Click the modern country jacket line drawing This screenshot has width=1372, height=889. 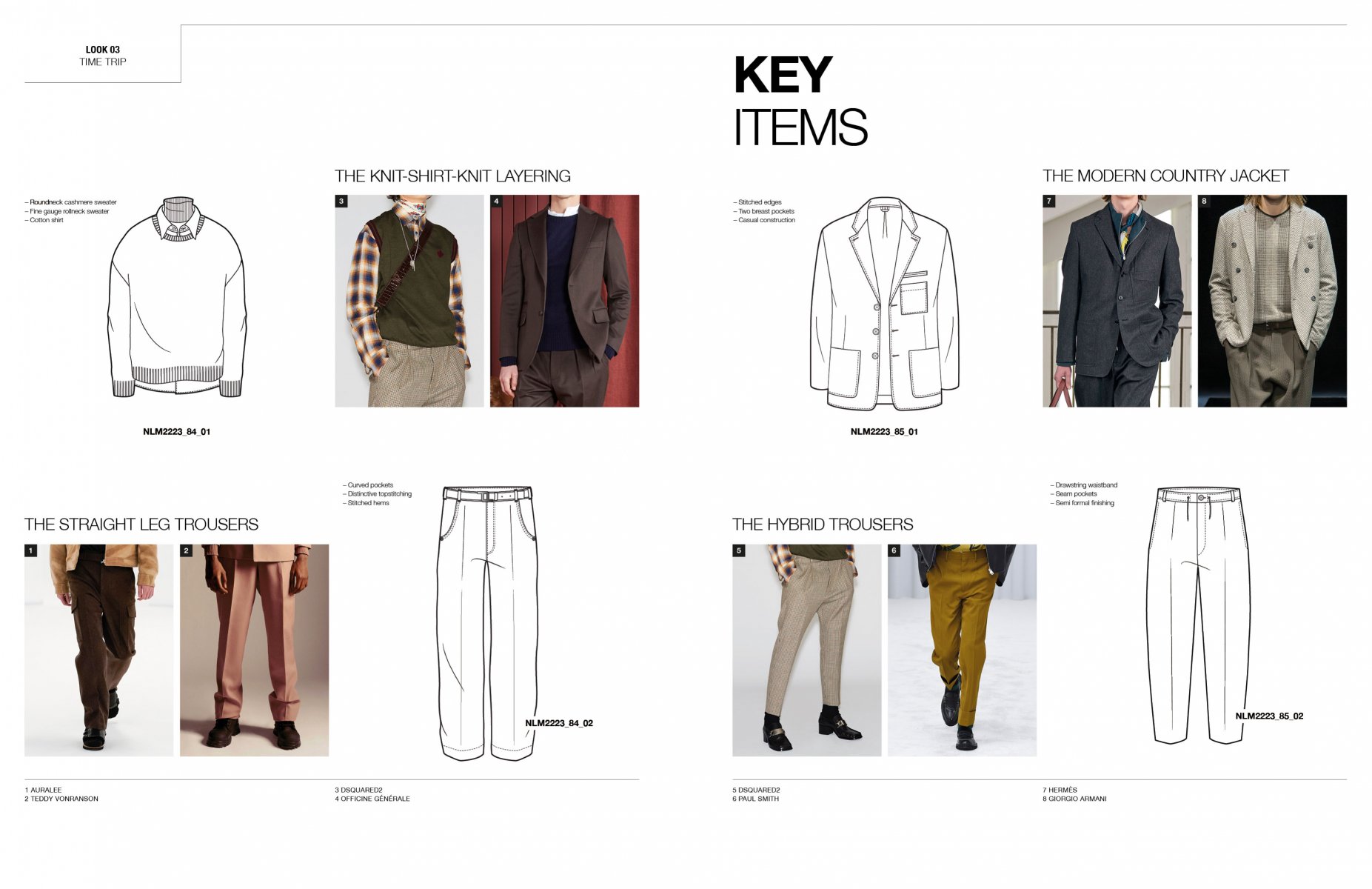tap(884, 304)
